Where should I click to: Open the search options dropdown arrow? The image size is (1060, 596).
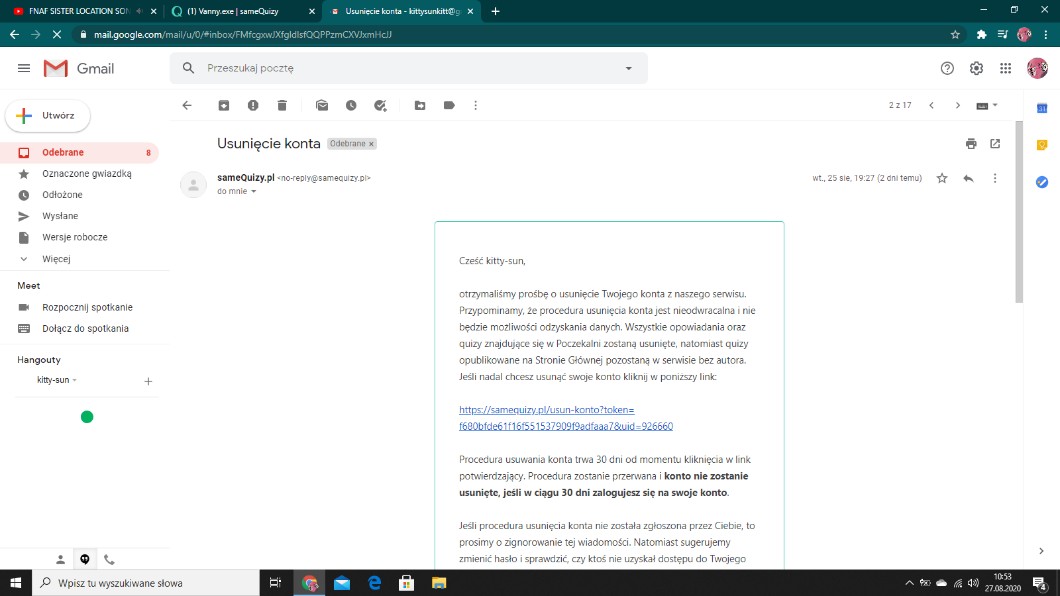coord(628,68)
